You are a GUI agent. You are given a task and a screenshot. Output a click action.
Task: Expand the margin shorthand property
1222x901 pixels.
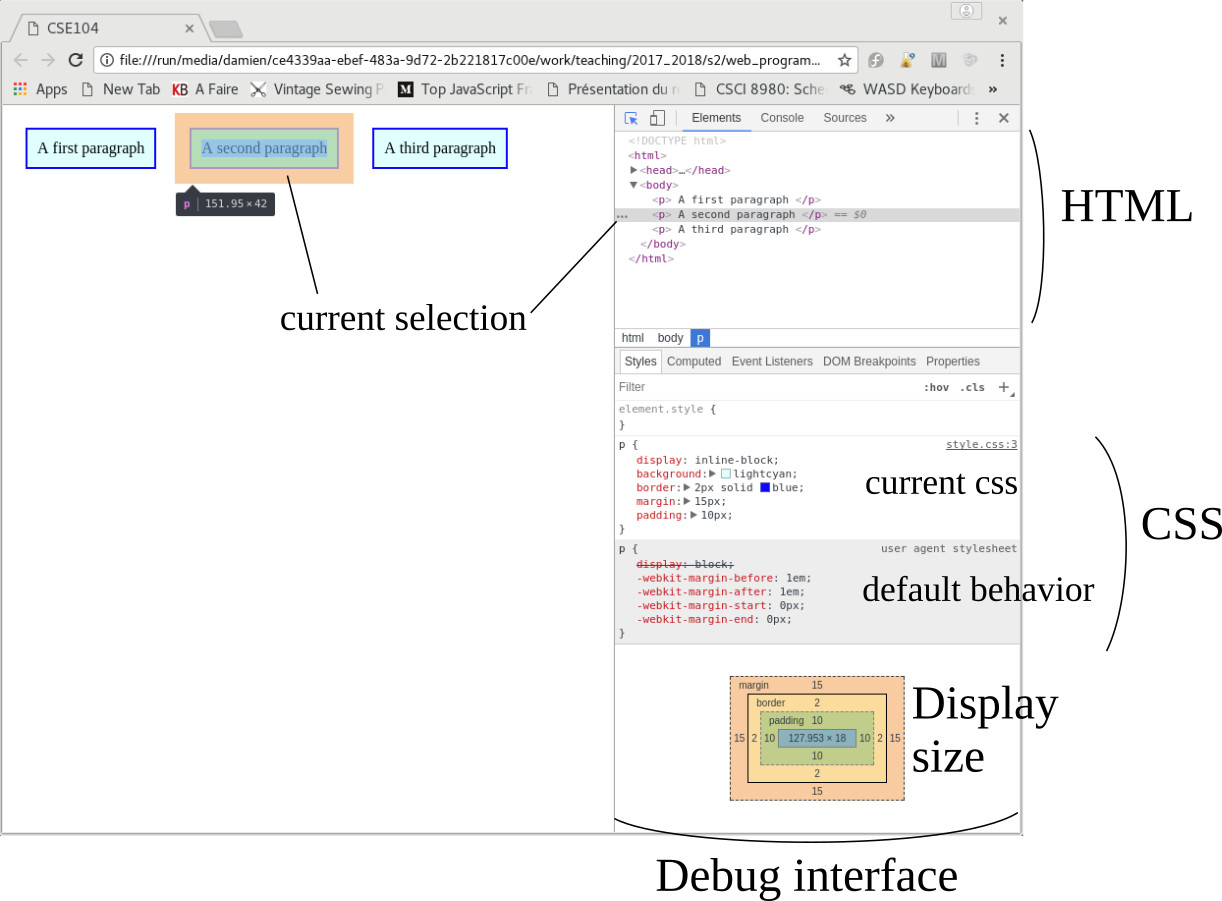[x=687, y=501]
